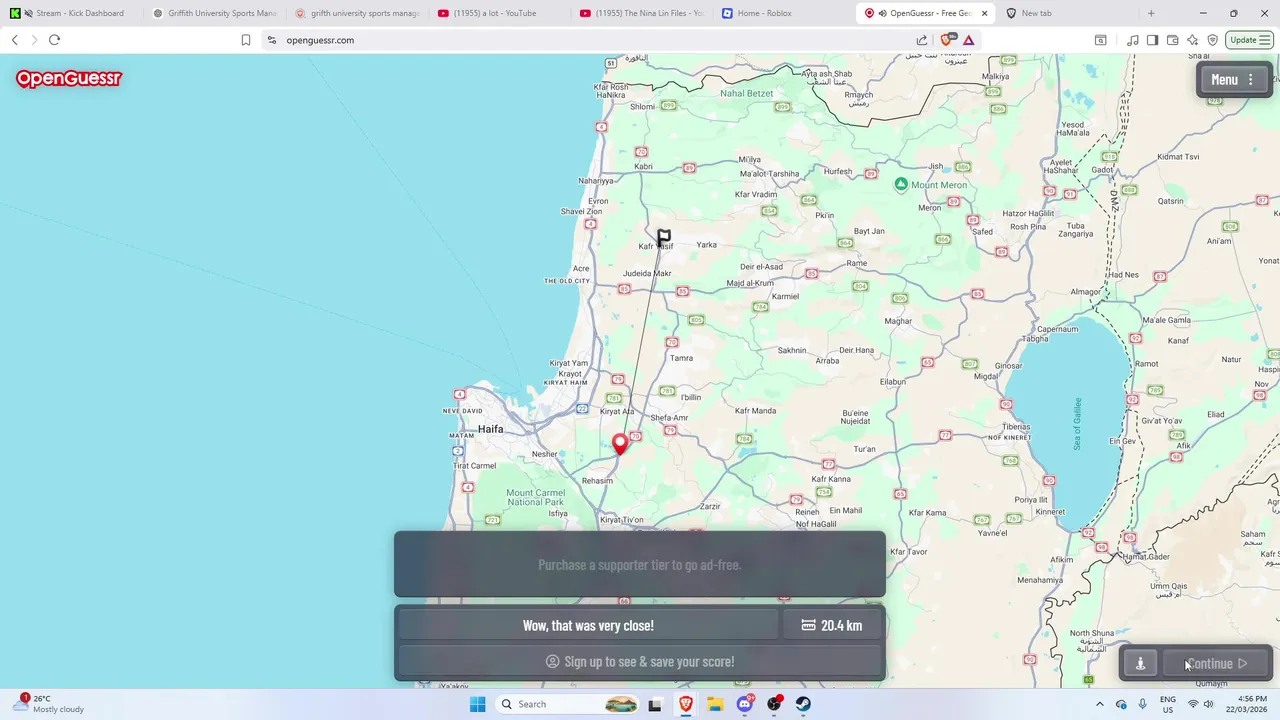The width and height of the screenshot is (1280, 720).
Task: Open the Menu dropdown
Action: coord(1234,80)
